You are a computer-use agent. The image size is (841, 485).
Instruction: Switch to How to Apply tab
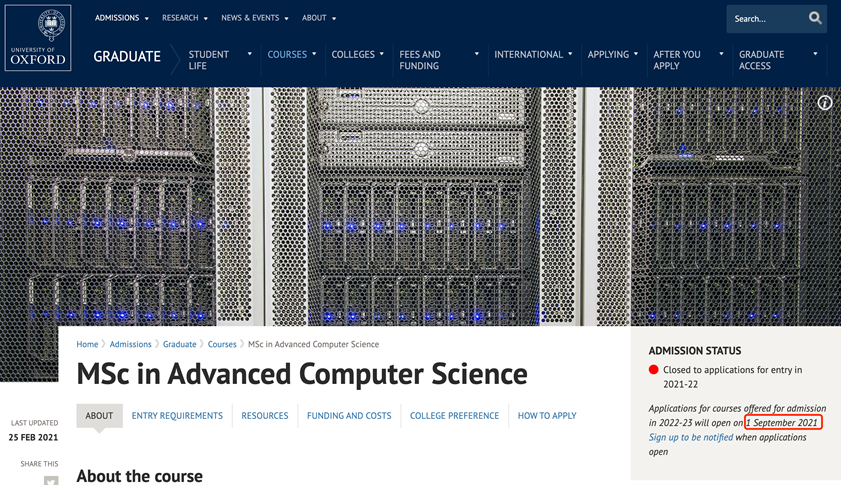click(x=547, y=416)
